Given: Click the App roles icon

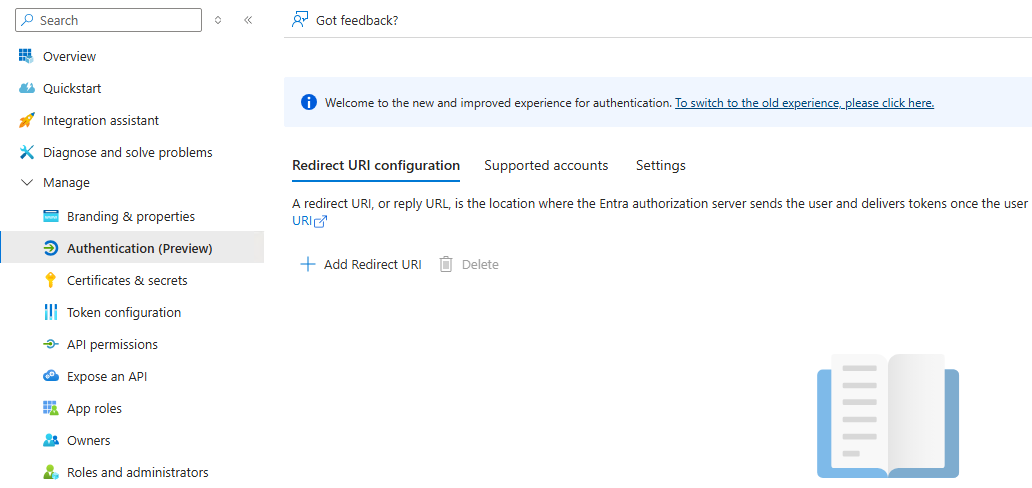Looking at the screenshot, I should (x=51, y=408).
